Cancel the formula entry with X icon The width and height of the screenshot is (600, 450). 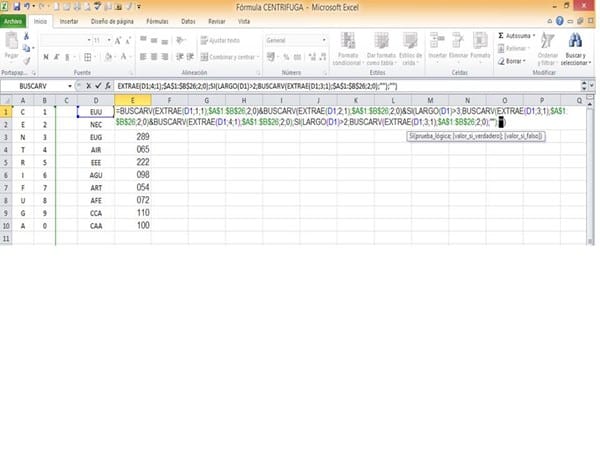click(x=87, y=88)
